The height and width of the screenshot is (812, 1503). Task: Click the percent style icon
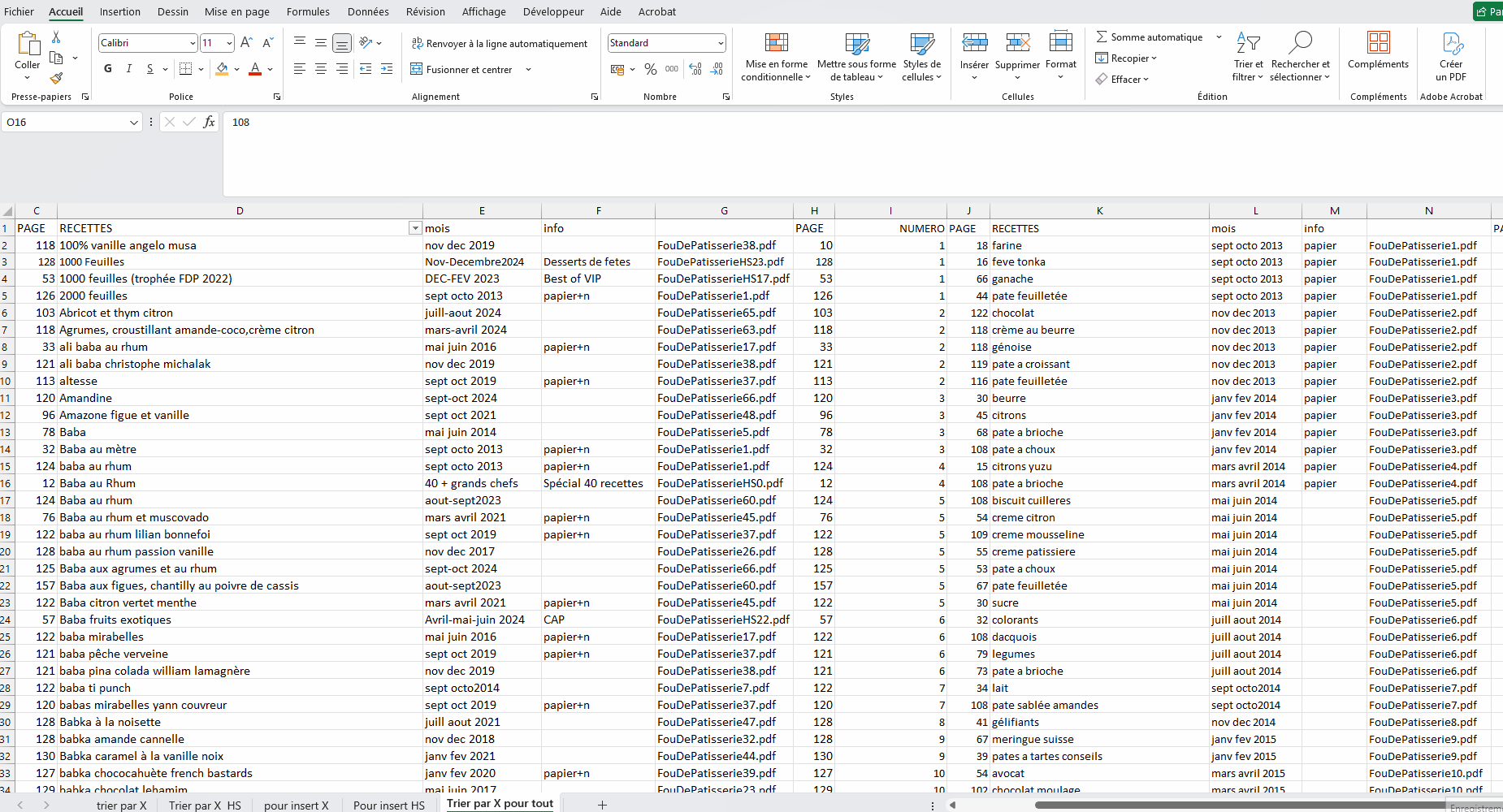[x=650, y=70]
